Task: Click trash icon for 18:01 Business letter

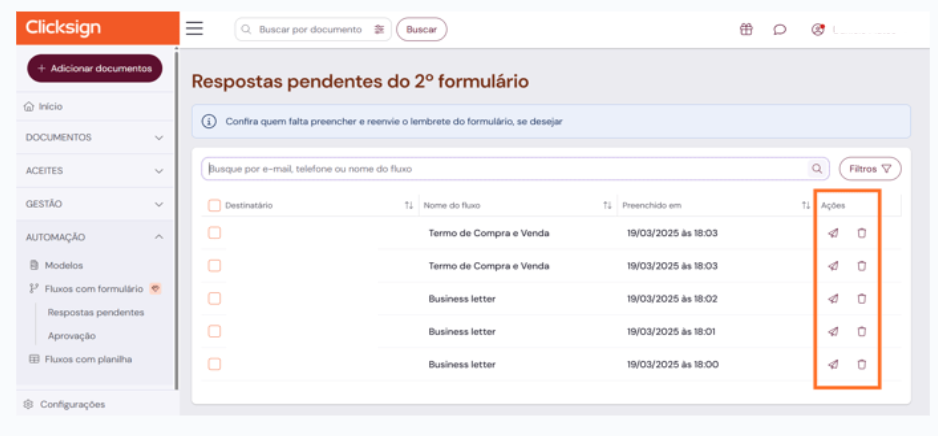Action: 862,331
